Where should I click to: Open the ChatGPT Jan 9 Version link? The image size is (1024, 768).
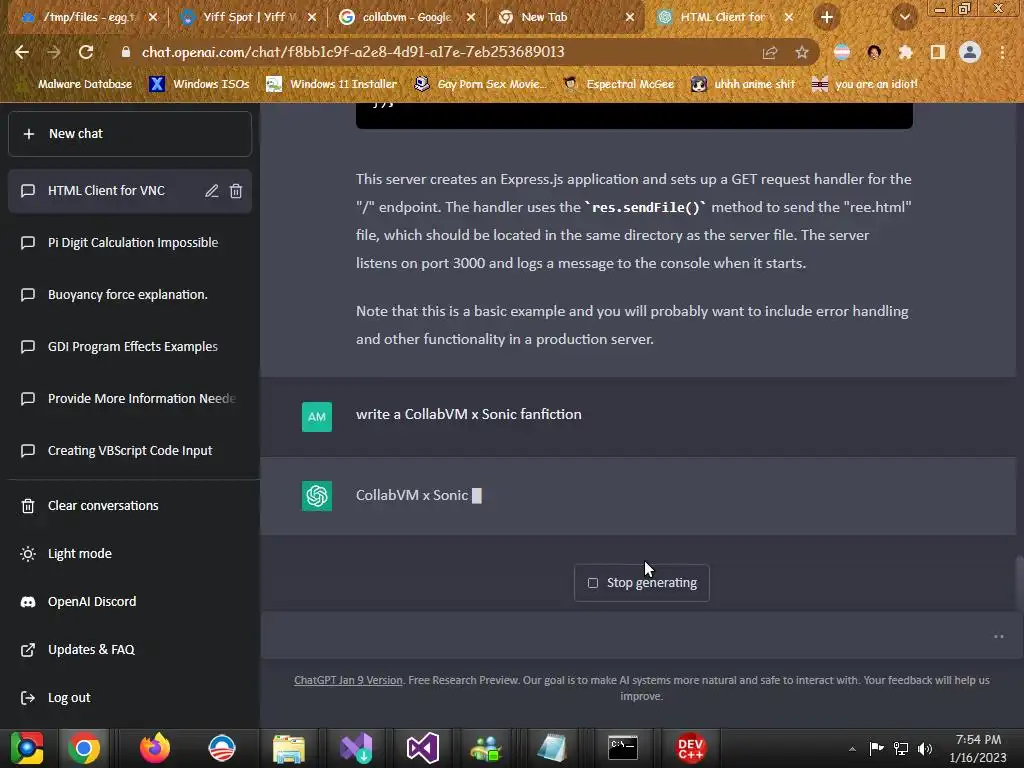[348, 680]
